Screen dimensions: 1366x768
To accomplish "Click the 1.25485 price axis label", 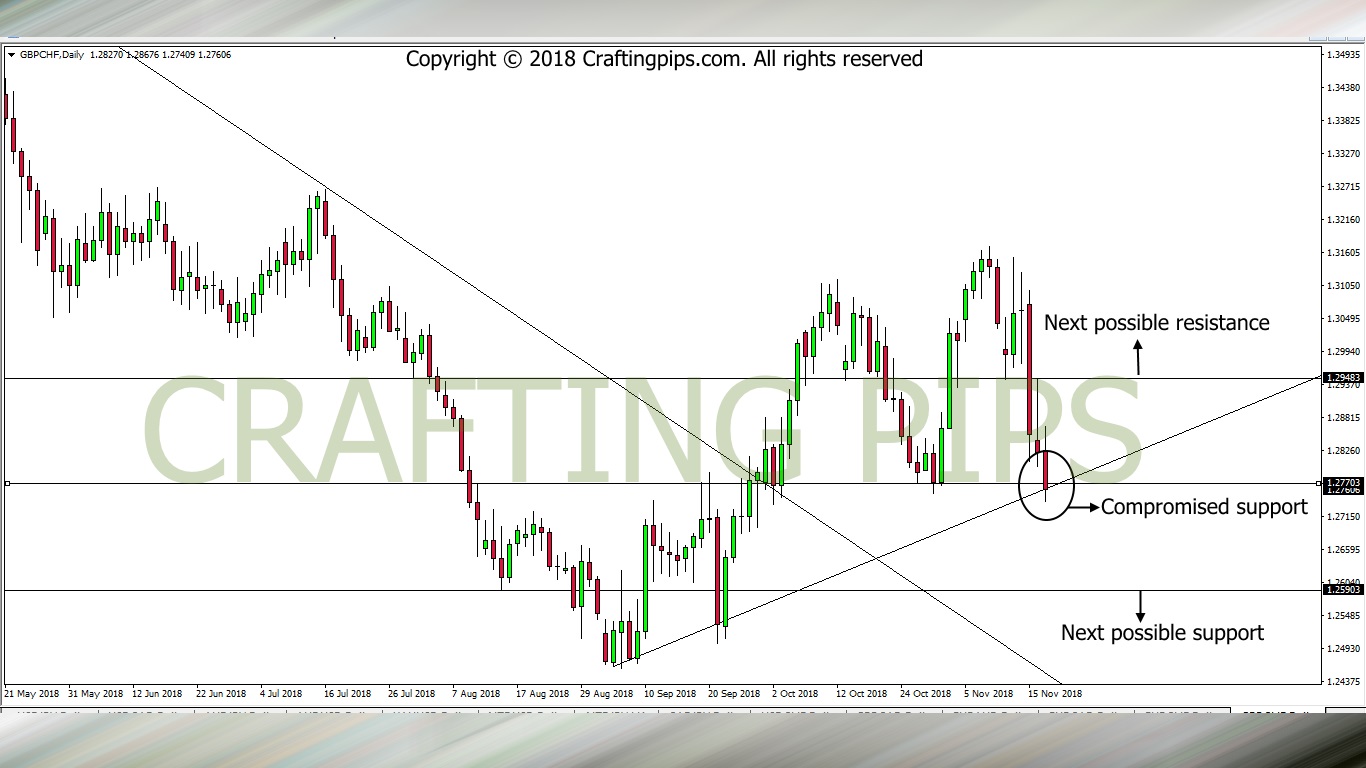I will click(1345, 616).
